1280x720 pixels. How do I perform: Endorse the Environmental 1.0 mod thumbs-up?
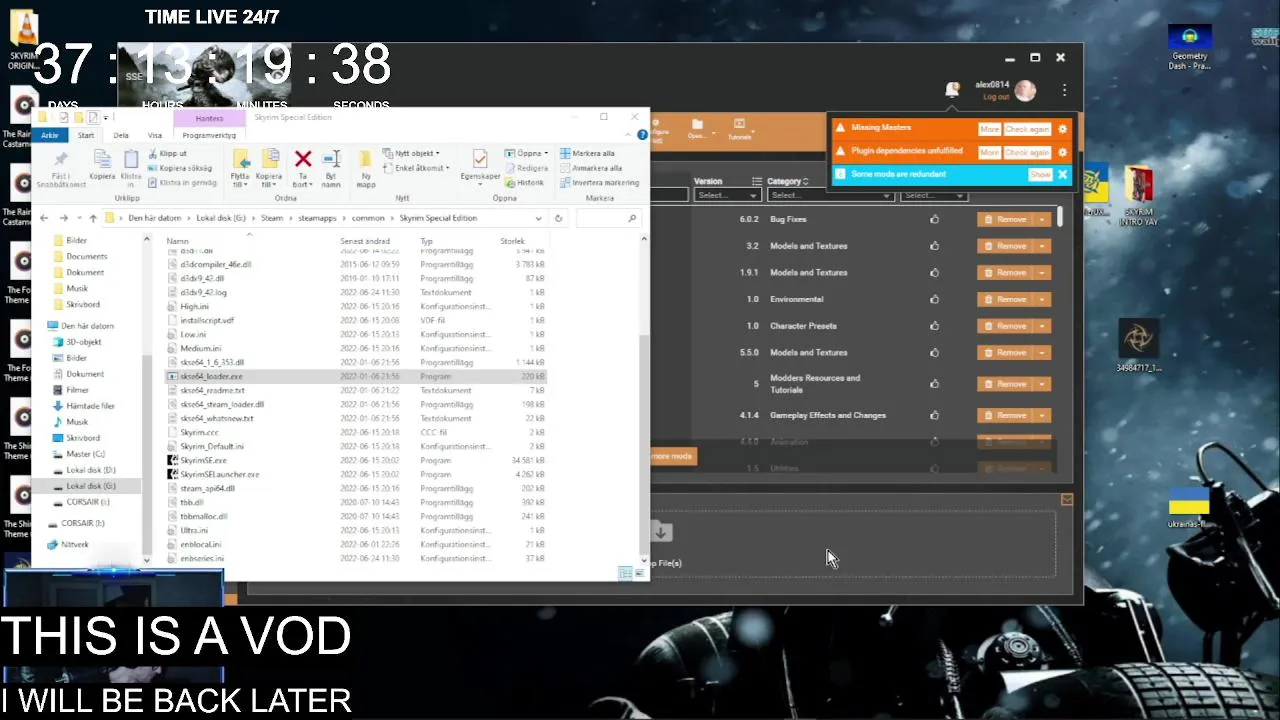click(935, 299)
